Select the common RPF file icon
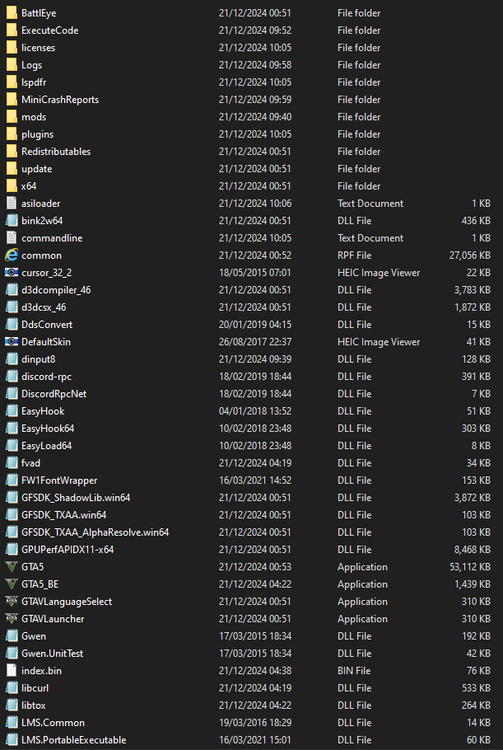The width and height of the screenshot is (503, 750). pos(11,255)
